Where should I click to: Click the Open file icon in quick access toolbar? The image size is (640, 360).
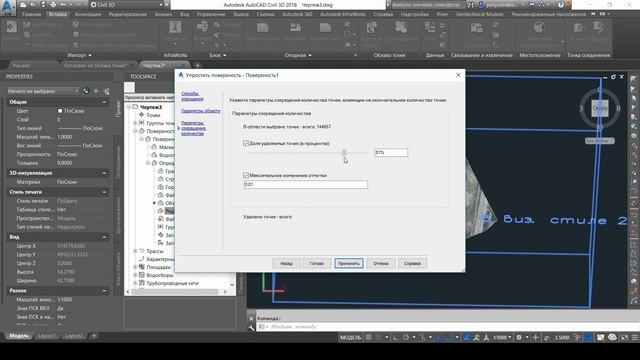coord(33,5)
